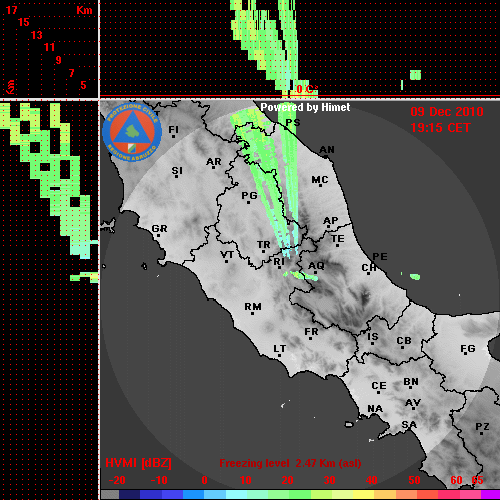This screenshot has width=500, height=500.
Task: Click the PZ city marker
Action: coord(482,433)
